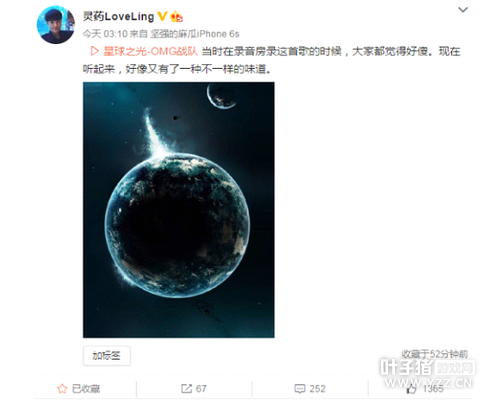Open the comment bubble icon
This screenshot has height=400, width=499.
299,389
